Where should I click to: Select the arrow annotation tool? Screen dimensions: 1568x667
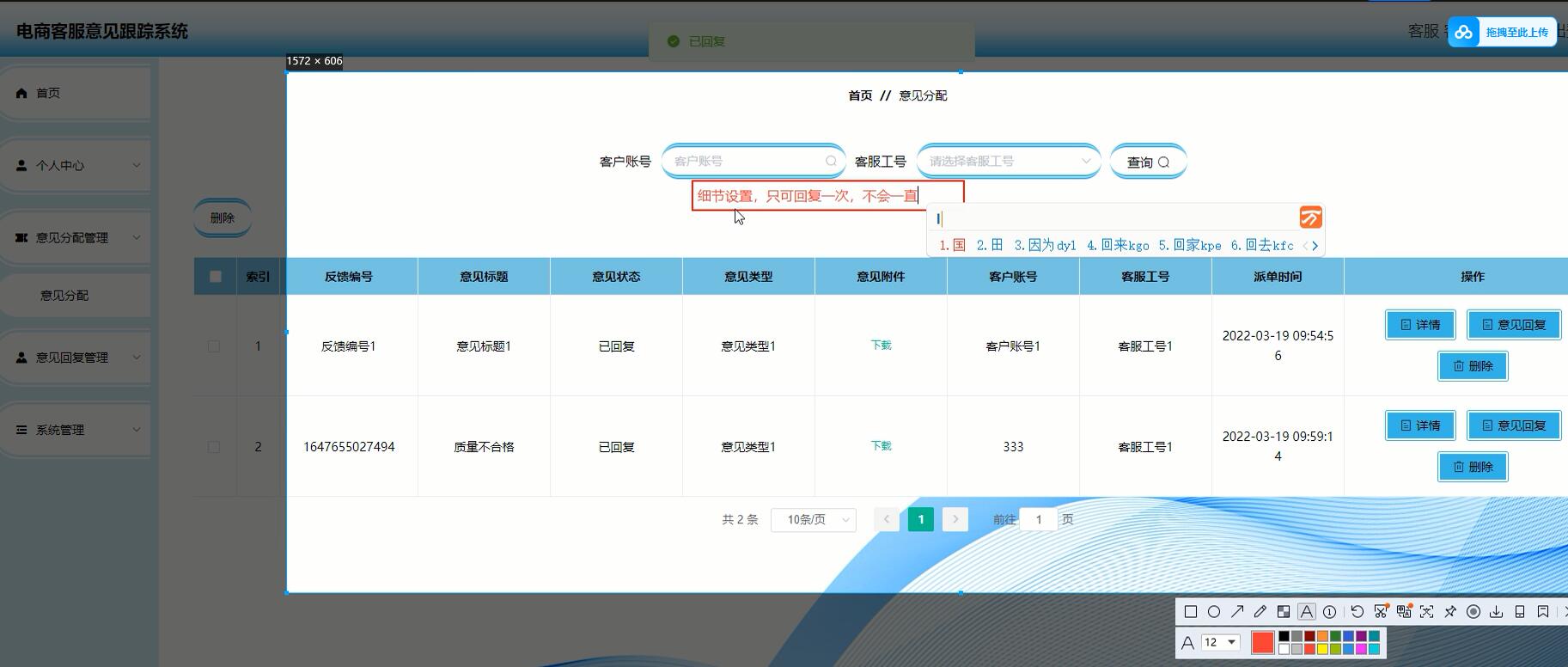[1237, 612]
